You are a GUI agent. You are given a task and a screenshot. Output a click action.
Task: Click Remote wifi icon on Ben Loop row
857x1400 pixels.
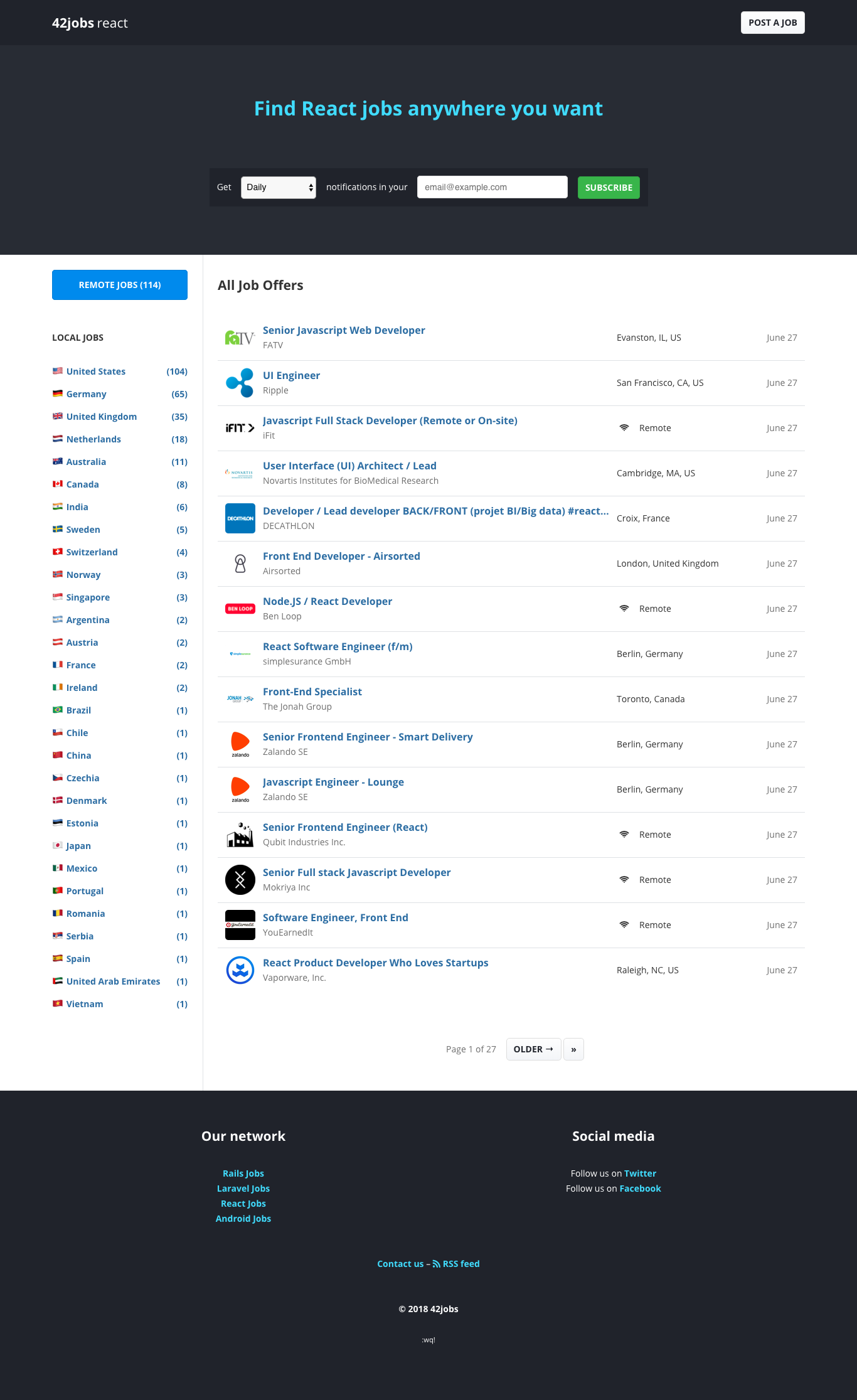coord(624,608)
